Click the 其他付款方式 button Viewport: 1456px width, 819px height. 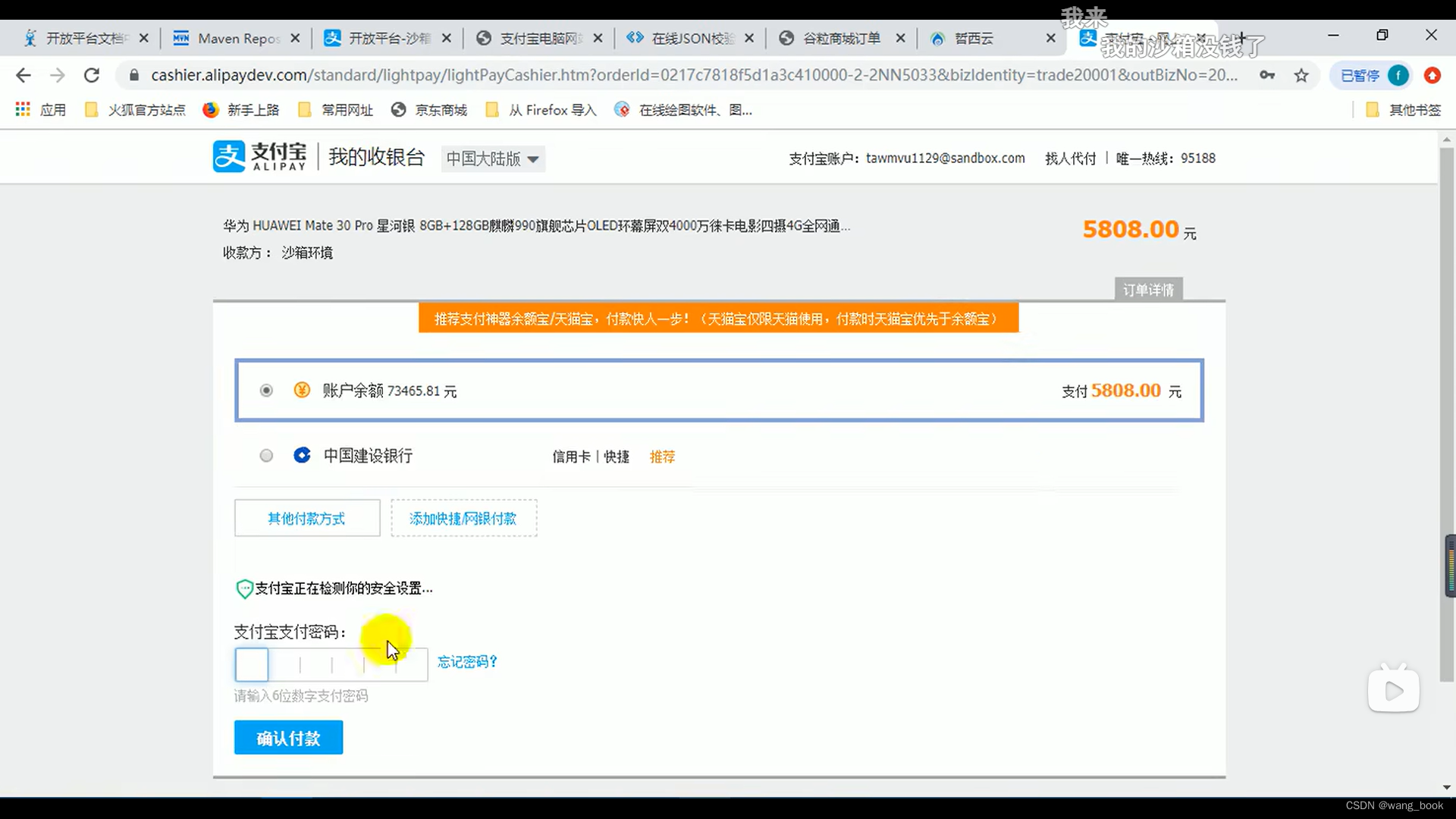point(306,518)
